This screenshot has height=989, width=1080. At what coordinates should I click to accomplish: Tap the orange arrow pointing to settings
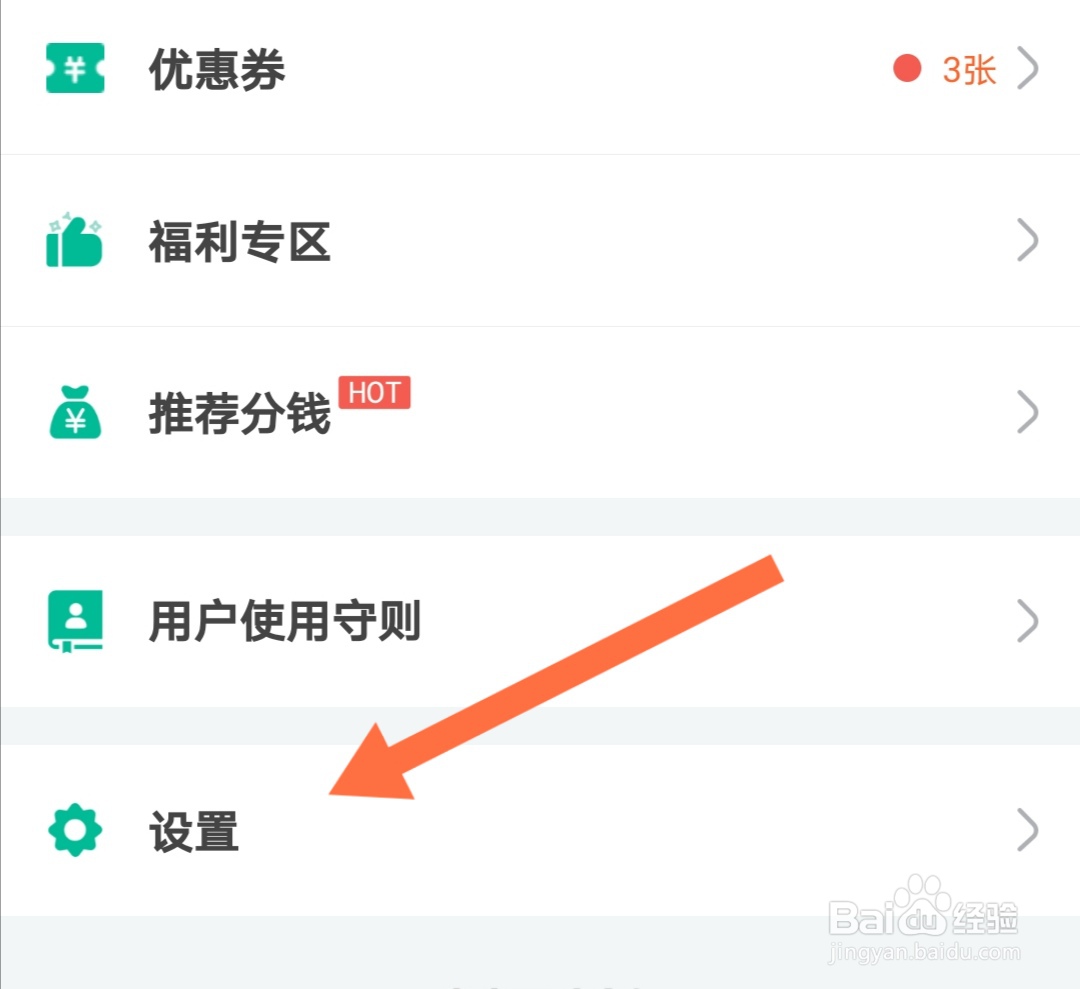tap(557, 677)
